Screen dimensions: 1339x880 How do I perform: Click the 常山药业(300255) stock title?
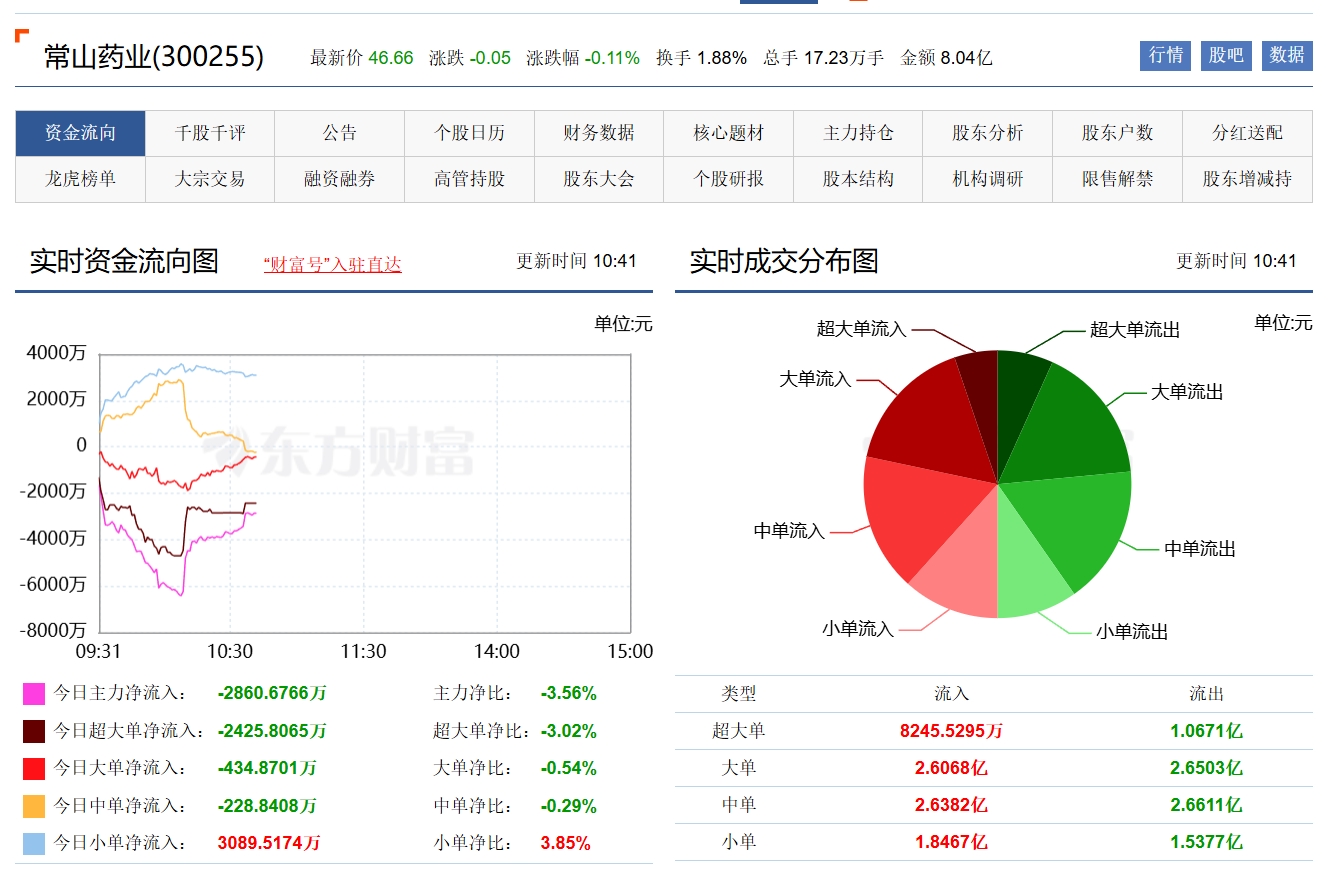pos(154,56)
